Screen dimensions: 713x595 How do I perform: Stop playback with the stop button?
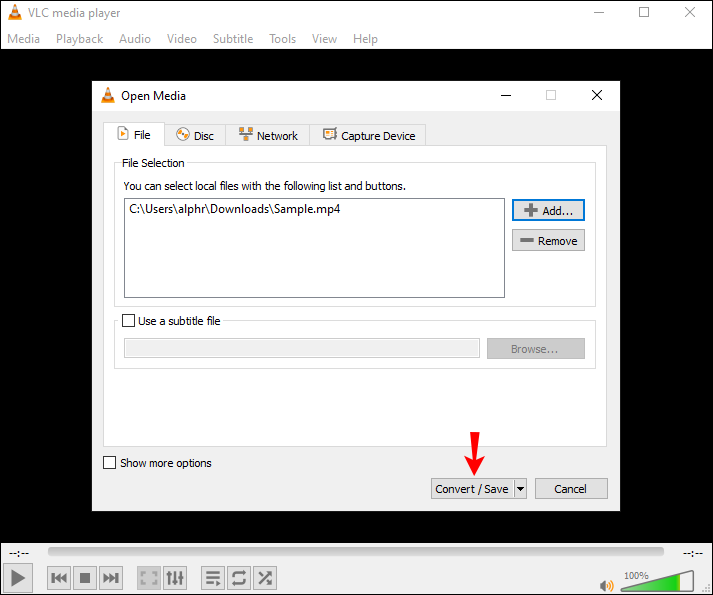coord(85,578)
